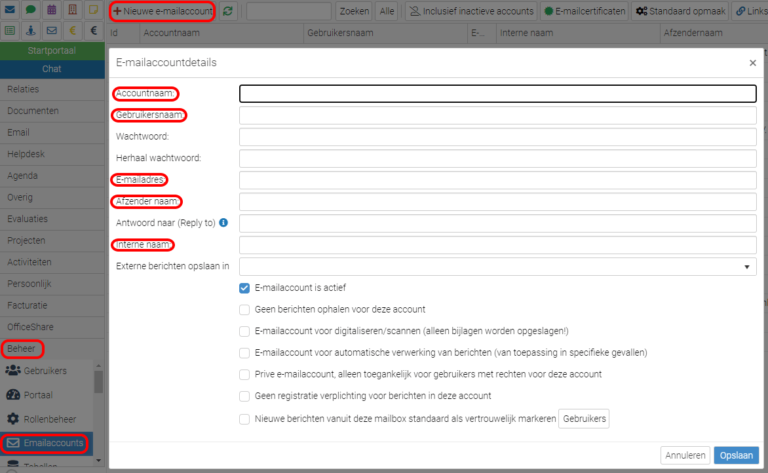
Task: Open Documenten menu section
Action: (x=52, y=111)
